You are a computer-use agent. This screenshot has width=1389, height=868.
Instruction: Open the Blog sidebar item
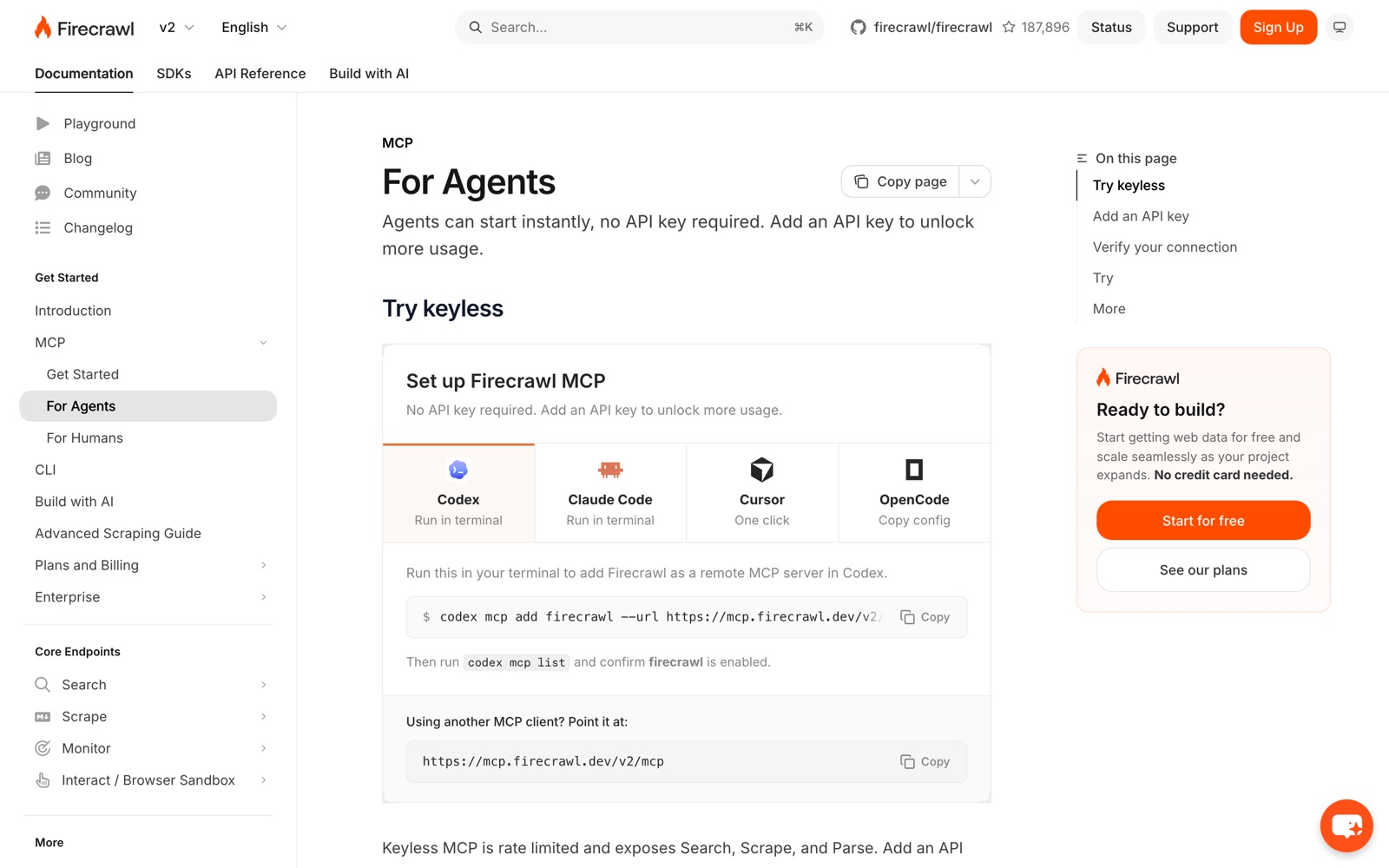63,158
